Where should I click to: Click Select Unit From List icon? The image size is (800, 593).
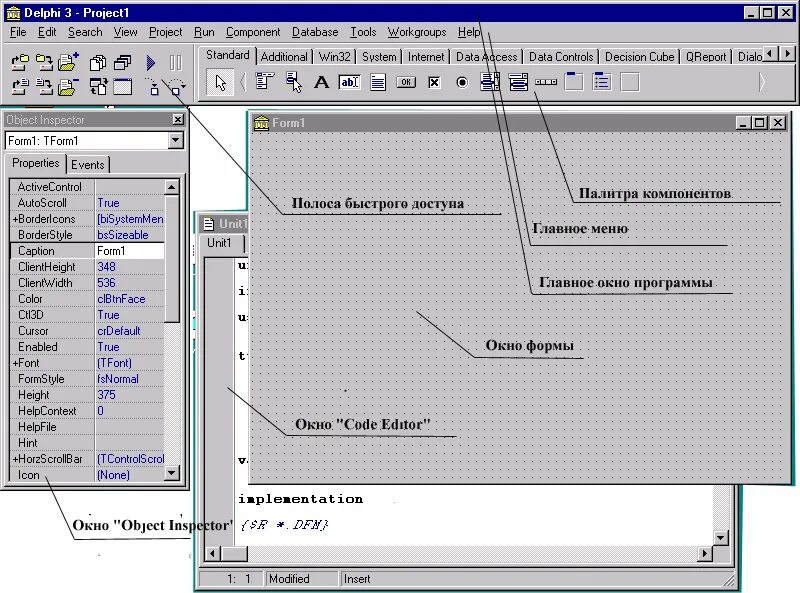coord(98,63)
